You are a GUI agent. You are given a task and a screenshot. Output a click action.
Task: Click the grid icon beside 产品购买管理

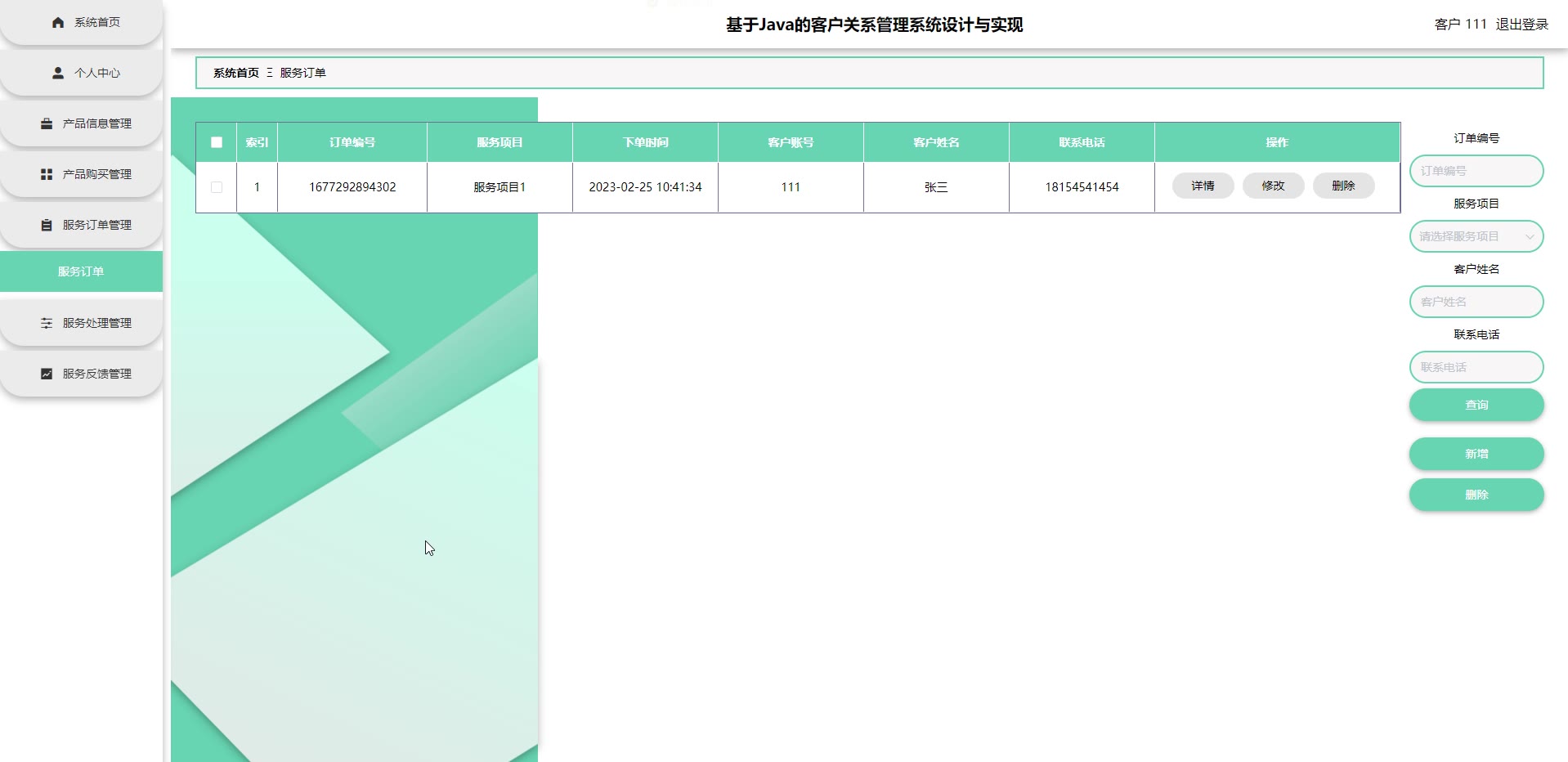point(47,174)
